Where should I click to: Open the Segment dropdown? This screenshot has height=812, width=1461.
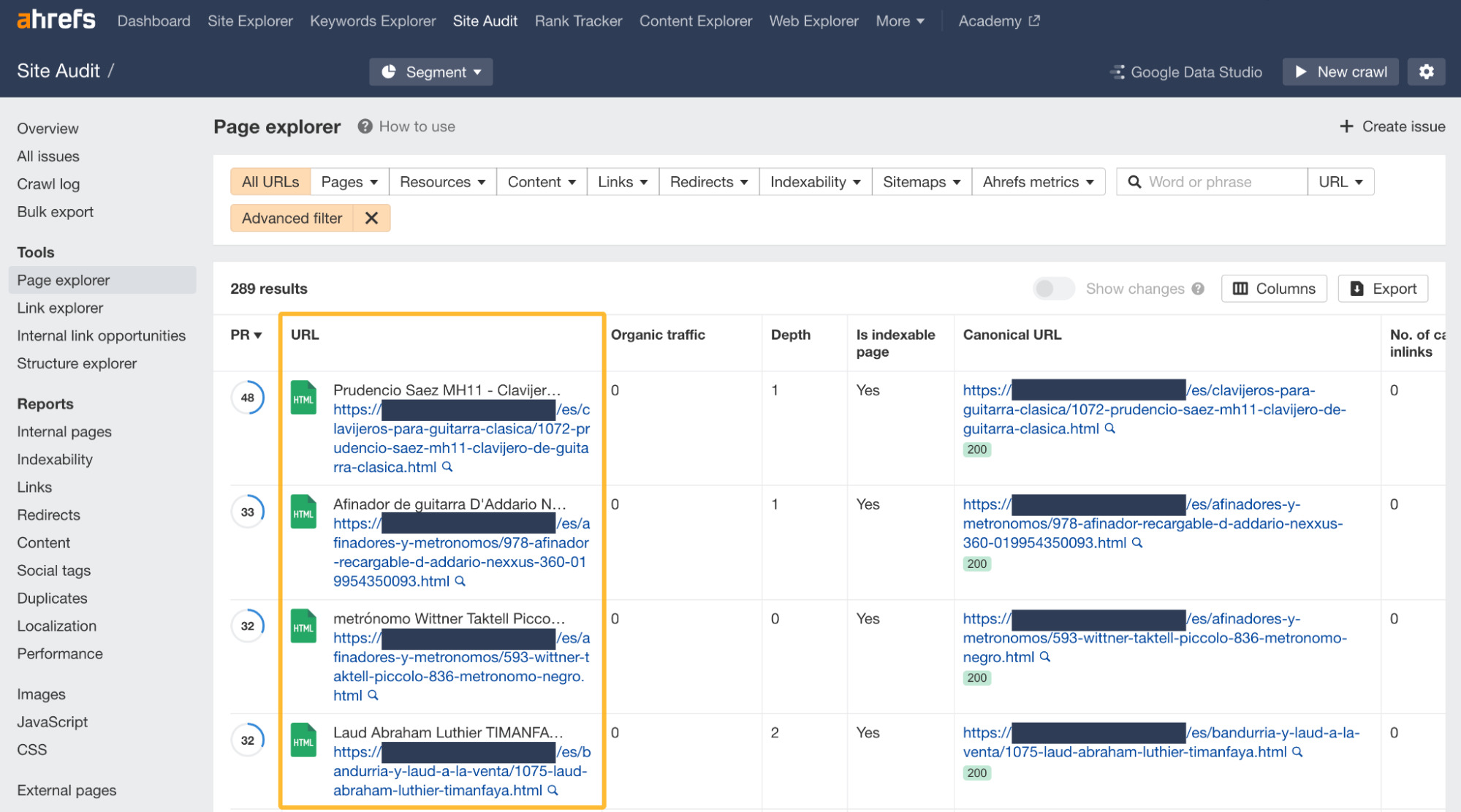[430, 72]
